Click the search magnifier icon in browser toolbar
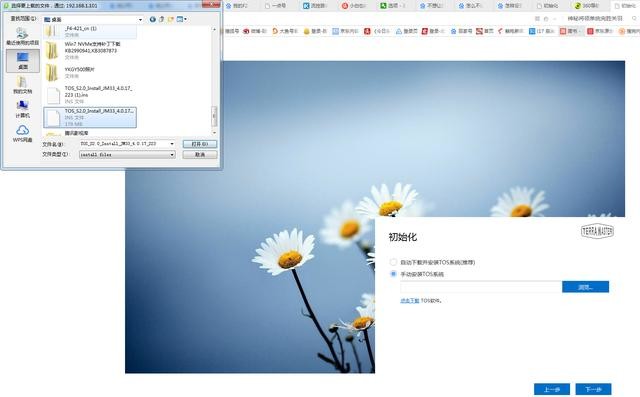Screen dimensions: 640x397 coord(634,18)
